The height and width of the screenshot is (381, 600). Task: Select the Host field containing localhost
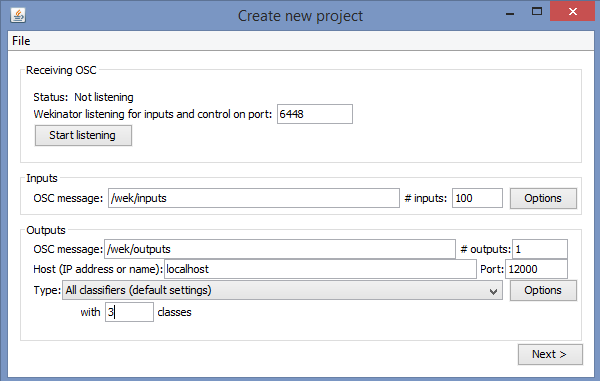pos(320,269)
